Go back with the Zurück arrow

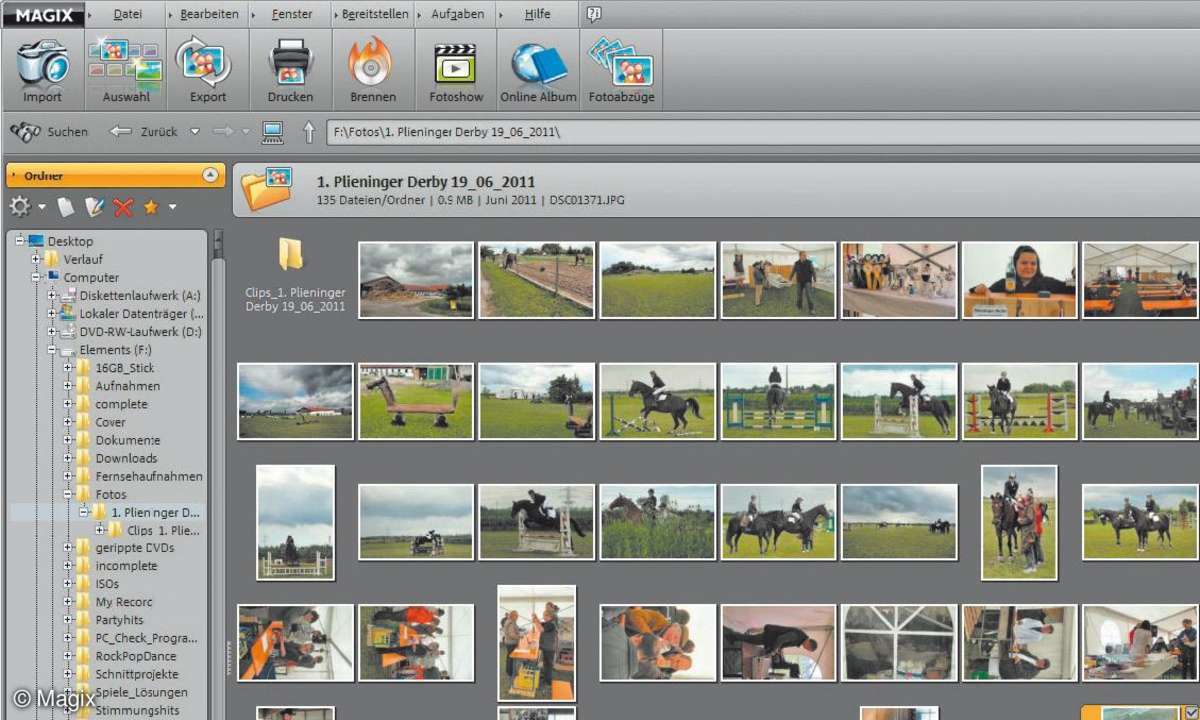(143, 131)
